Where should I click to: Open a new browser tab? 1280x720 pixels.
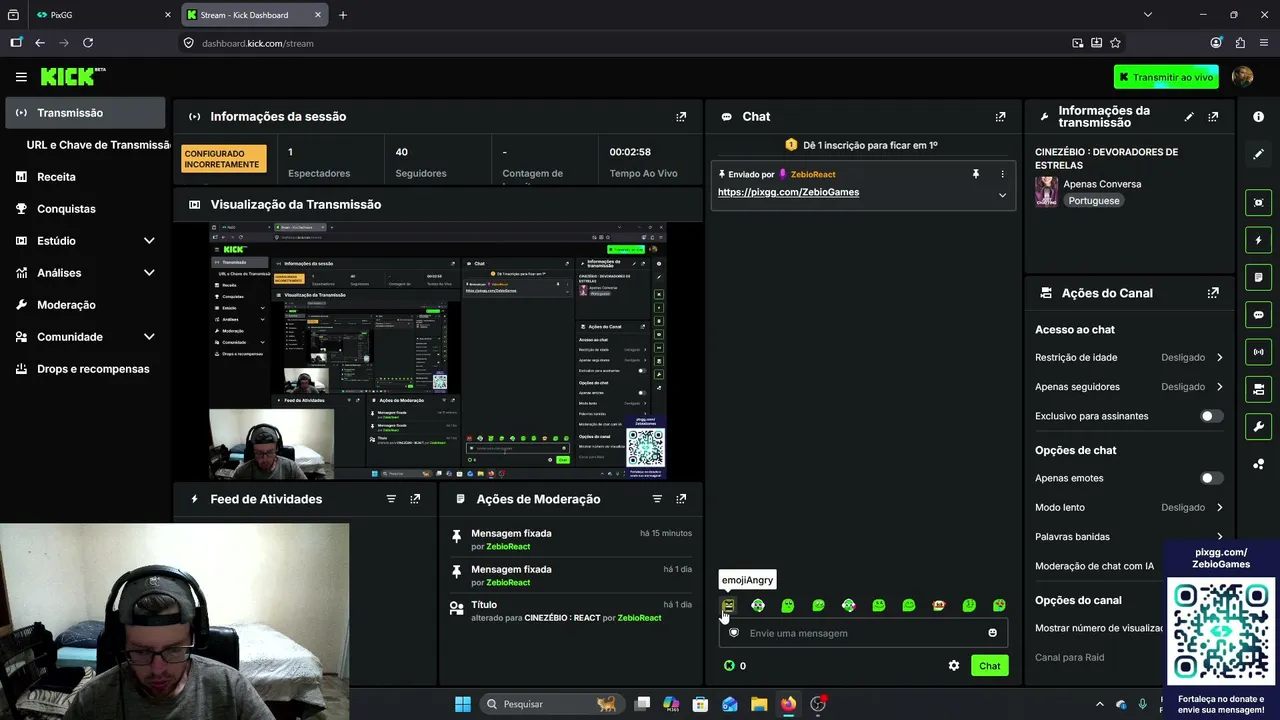point(343,15)
